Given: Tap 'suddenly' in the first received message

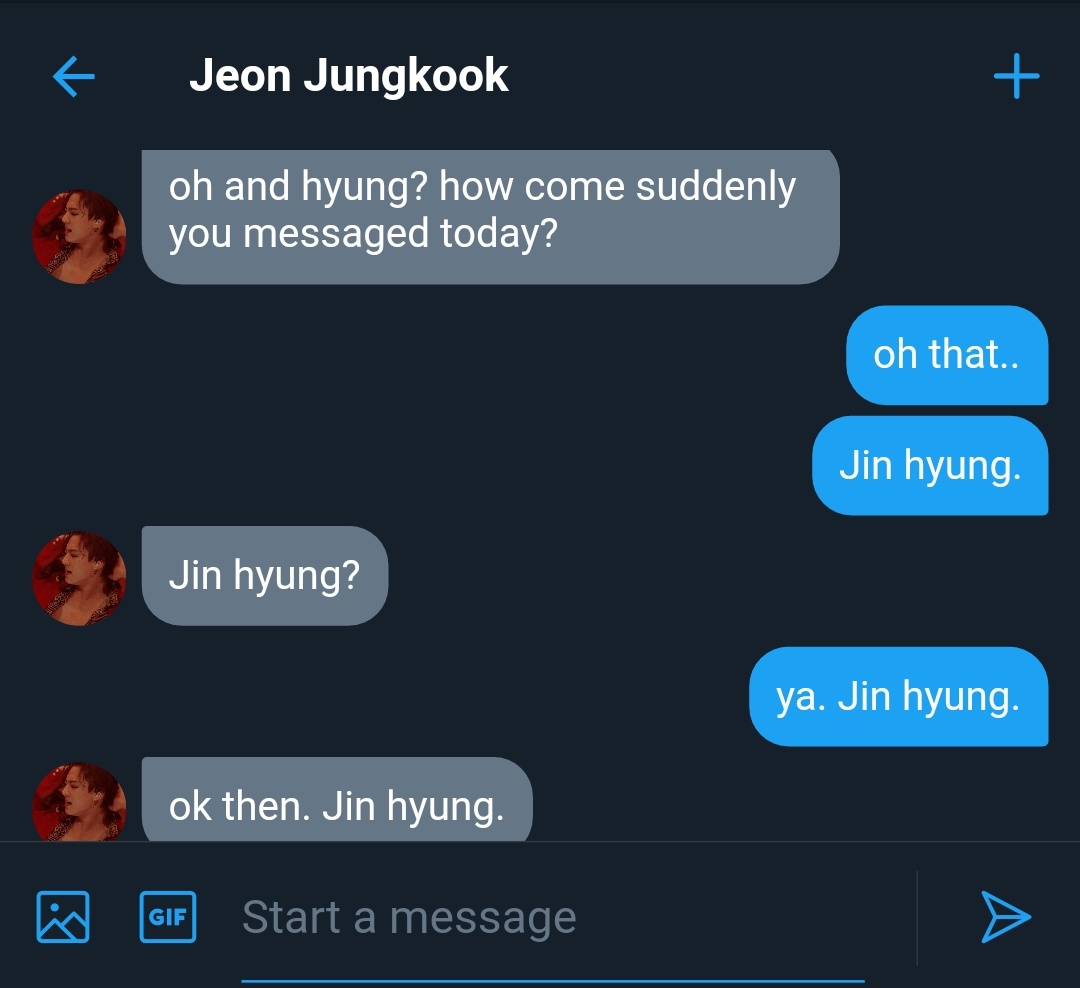Looking at the screenshot, I should click(716, 187).
